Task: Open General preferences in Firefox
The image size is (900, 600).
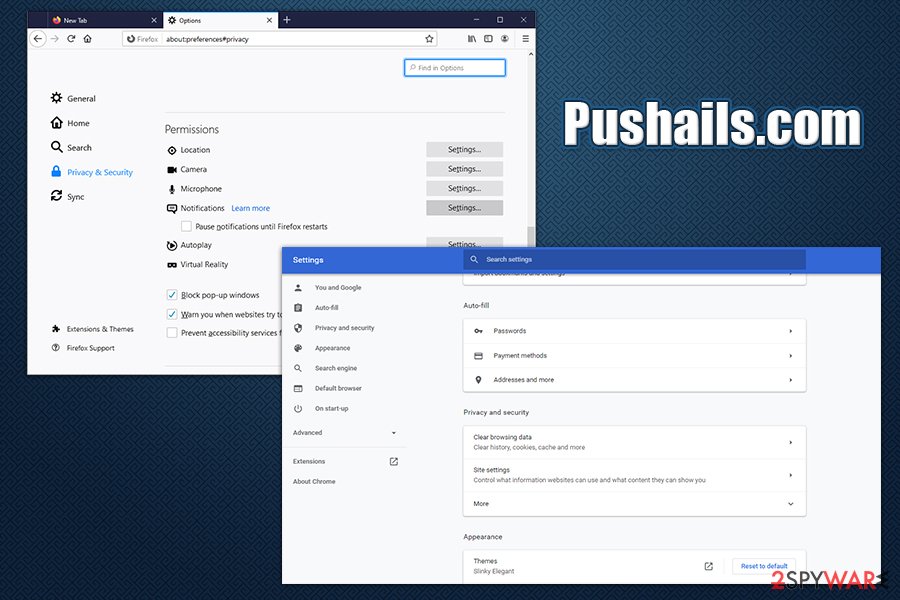Action: point(73,98)
